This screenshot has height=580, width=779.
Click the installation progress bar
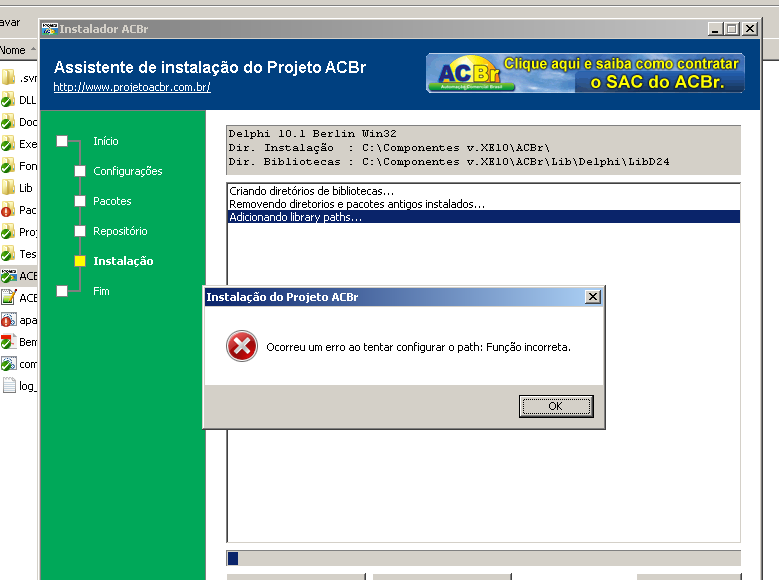pos(483,558)
